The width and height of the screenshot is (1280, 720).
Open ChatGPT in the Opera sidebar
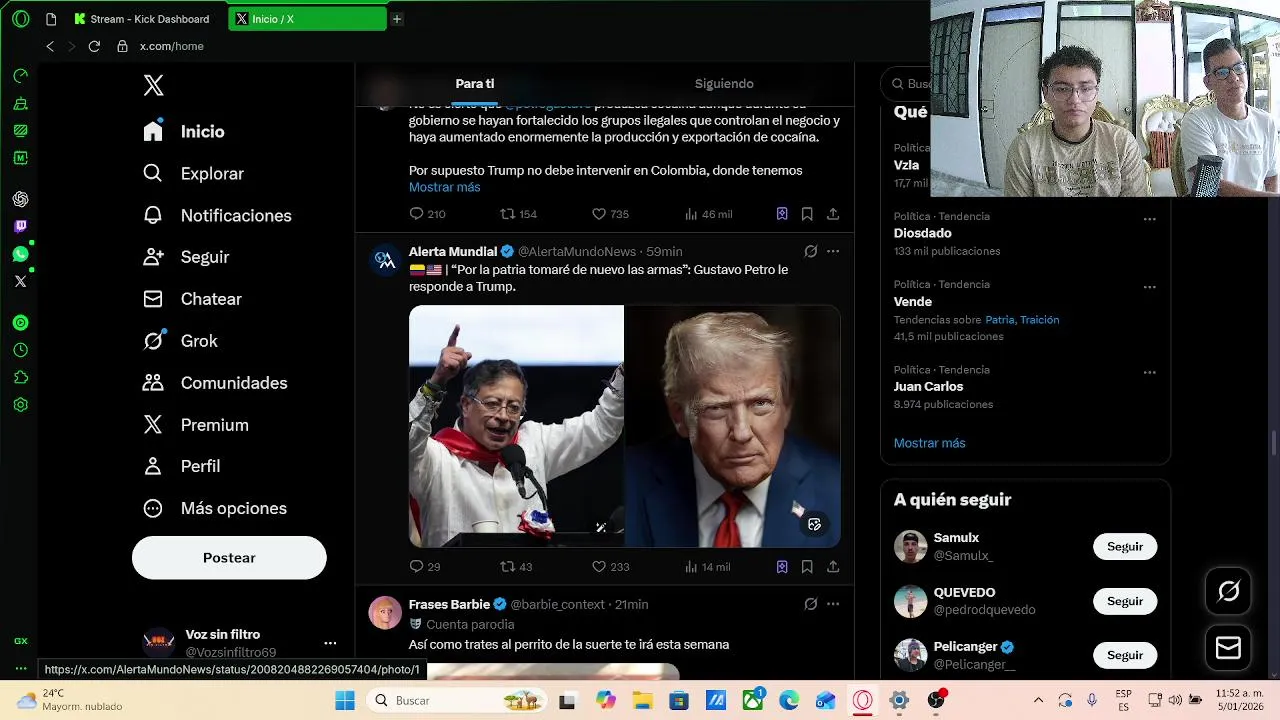pos(20,199)
